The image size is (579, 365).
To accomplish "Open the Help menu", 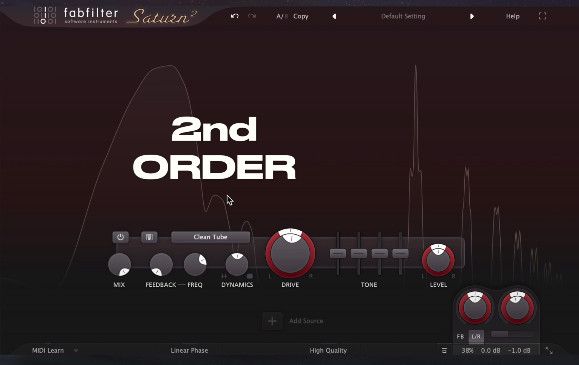I will pyautogui.click(x=513, y=16).
